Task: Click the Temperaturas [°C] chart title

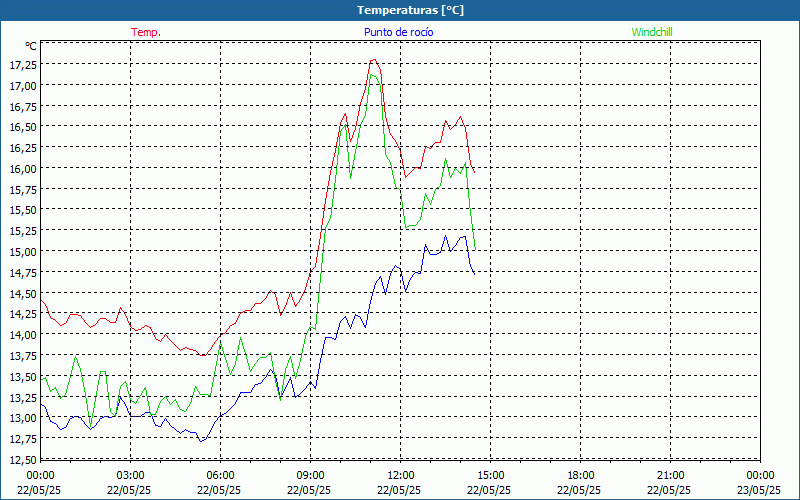Action: point(410,10)
